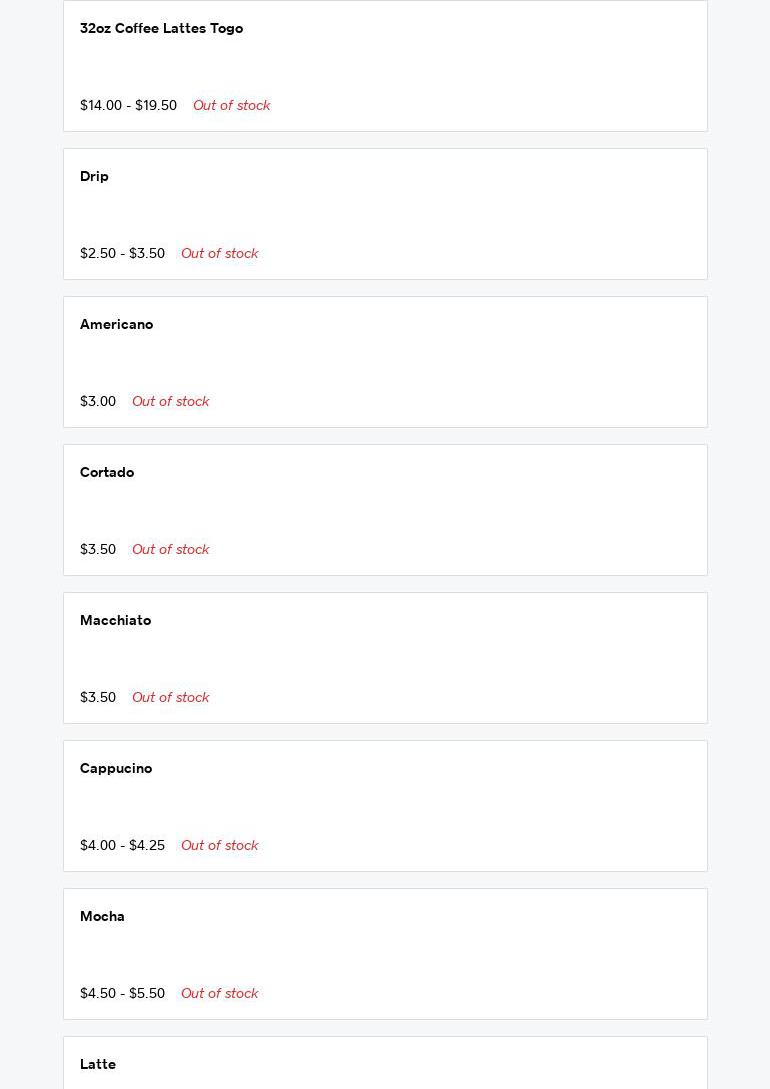Select the Mocha item title
770x1089 pixels.
pos(102,917)
